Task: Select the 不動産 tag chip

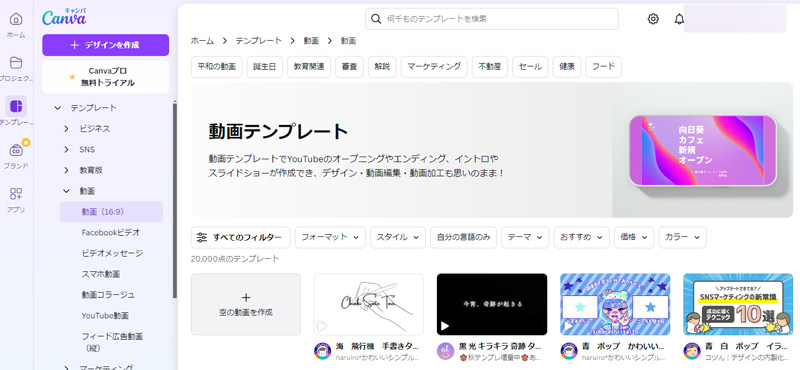Action: coord(490,67)
